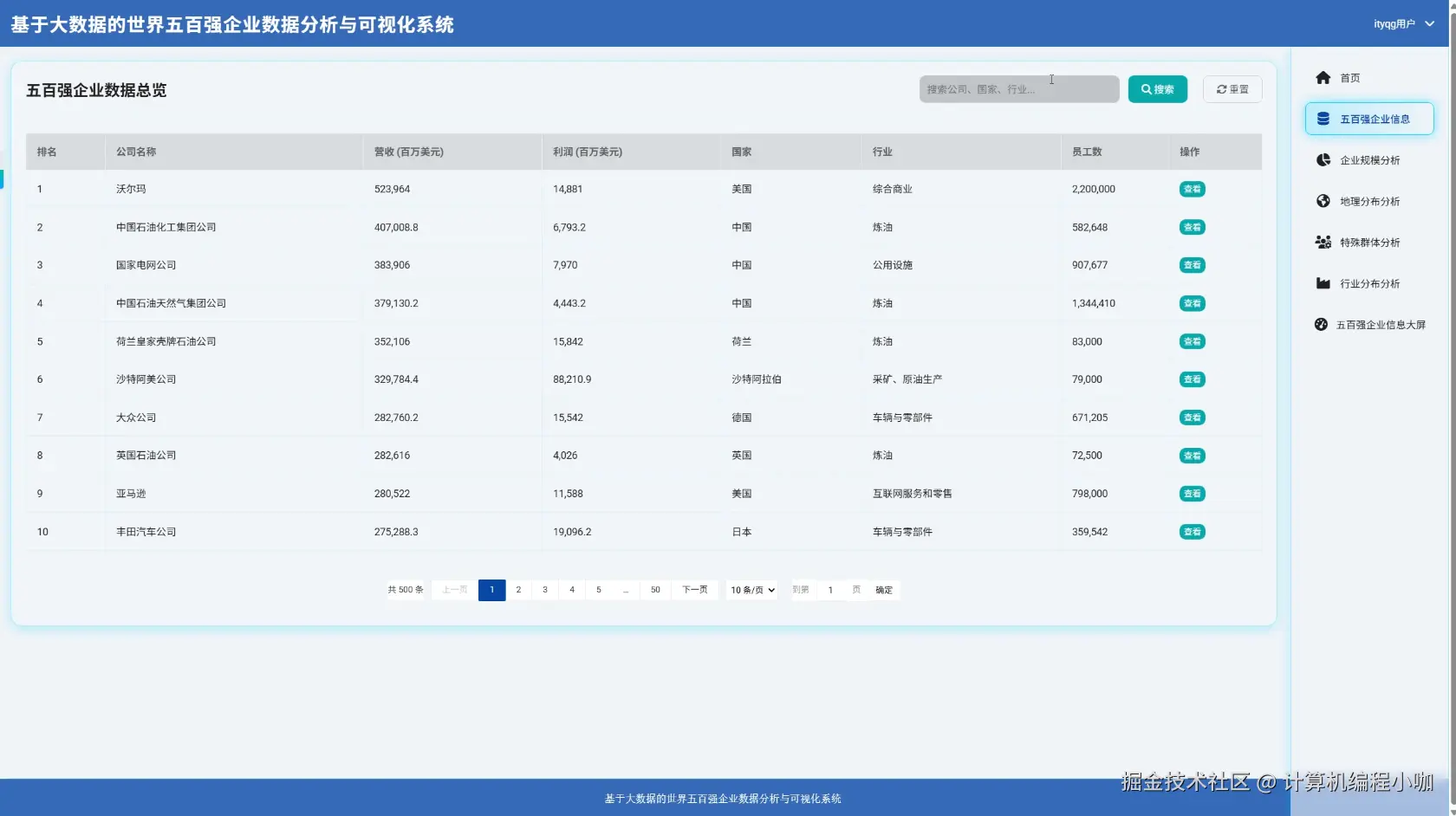Click the employee count 2,200,000
This screenshot has width=1456, height=816.
click(x=1094, y=189)
